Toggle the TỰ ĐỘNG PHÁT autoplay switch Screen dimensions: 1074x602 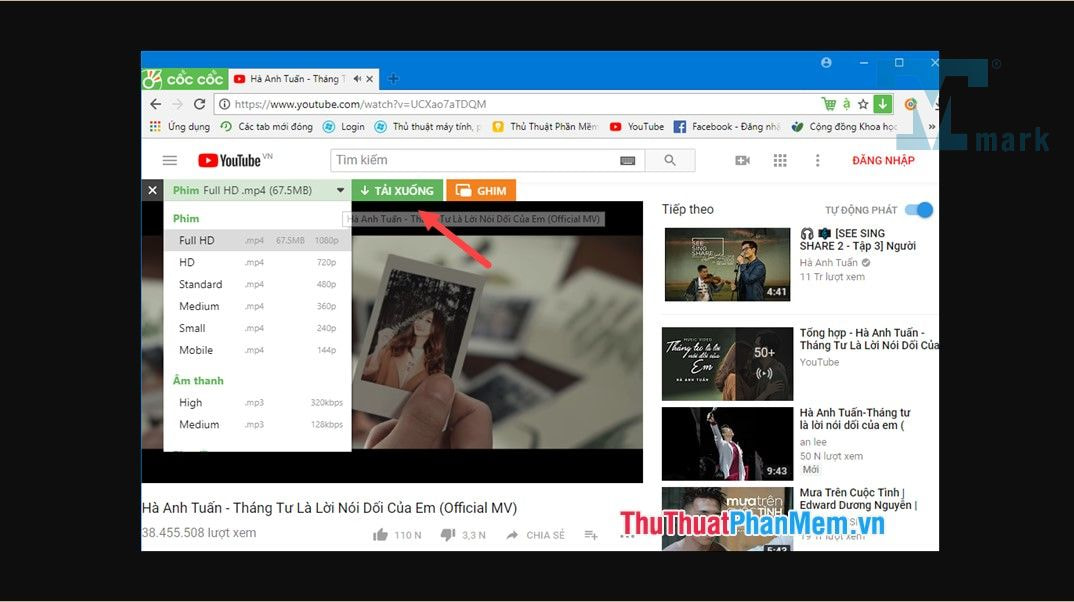tap(919, 210)
